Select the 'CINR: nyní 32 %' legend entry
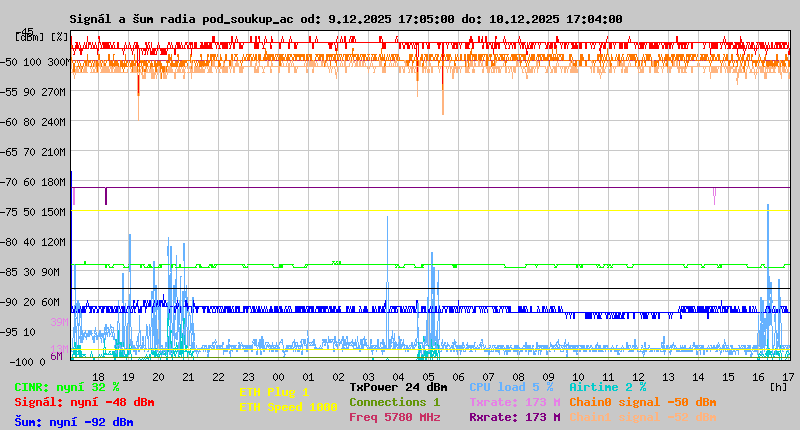Image resolution: width=800 pixels, height=430 pixels. [x=67, y=387]
